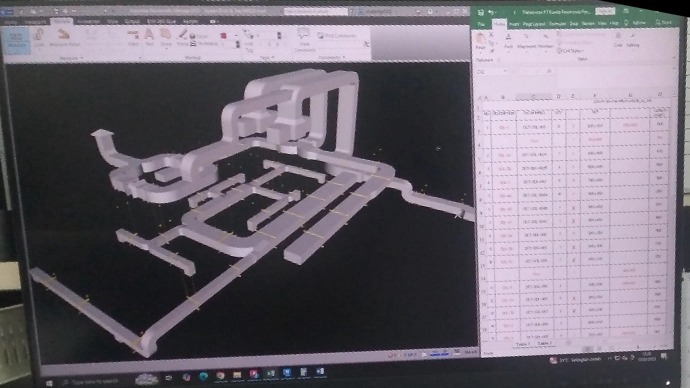Viewport: 690px width, 388px height.
Task: Expand the Comments panel dropdown arrow
Action: (x=343, y=58)
